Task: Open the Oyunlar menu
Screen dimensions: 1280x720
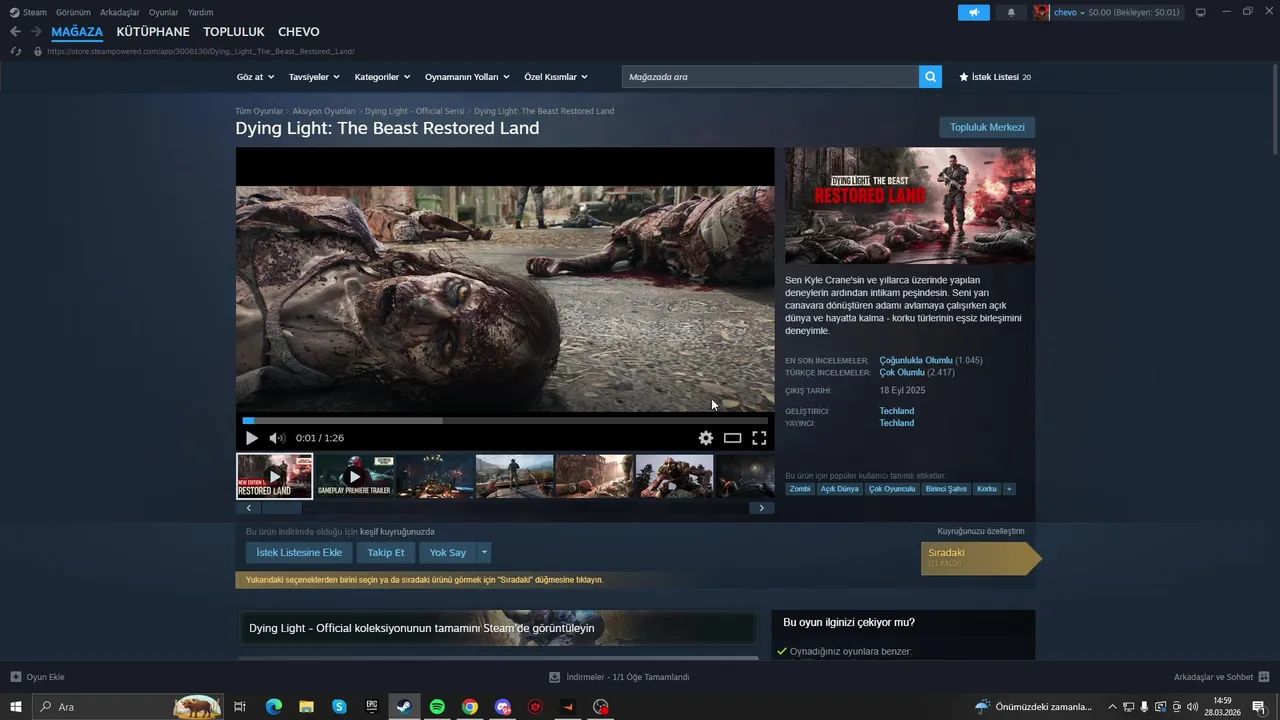Action: pos(164,12)
